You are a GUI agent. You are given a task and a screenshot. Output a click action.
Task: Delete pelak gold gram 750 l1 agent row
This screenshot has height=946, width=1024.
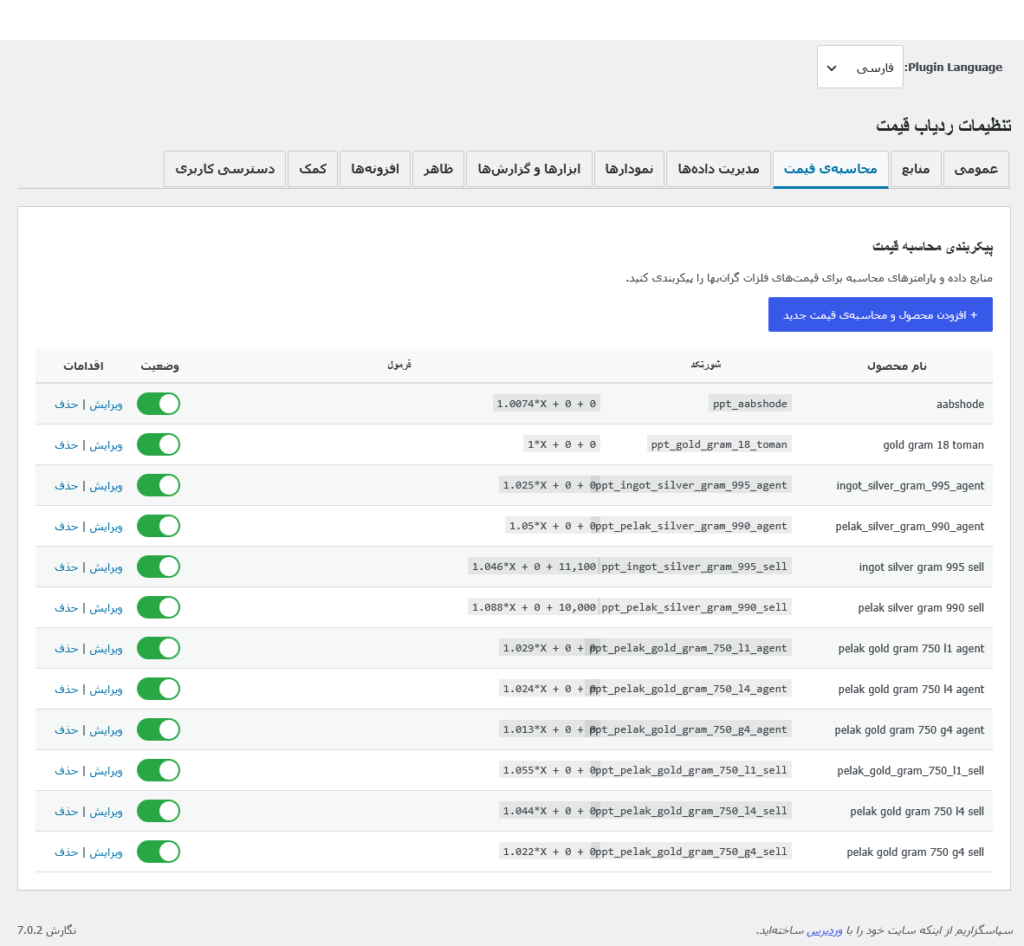tap(66, 648)
